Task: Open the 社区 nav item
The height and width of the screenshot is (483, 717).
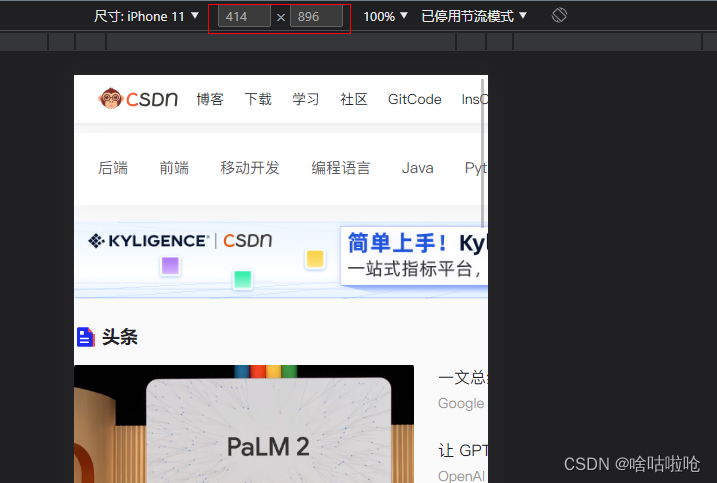Action: tap(354, 99)
